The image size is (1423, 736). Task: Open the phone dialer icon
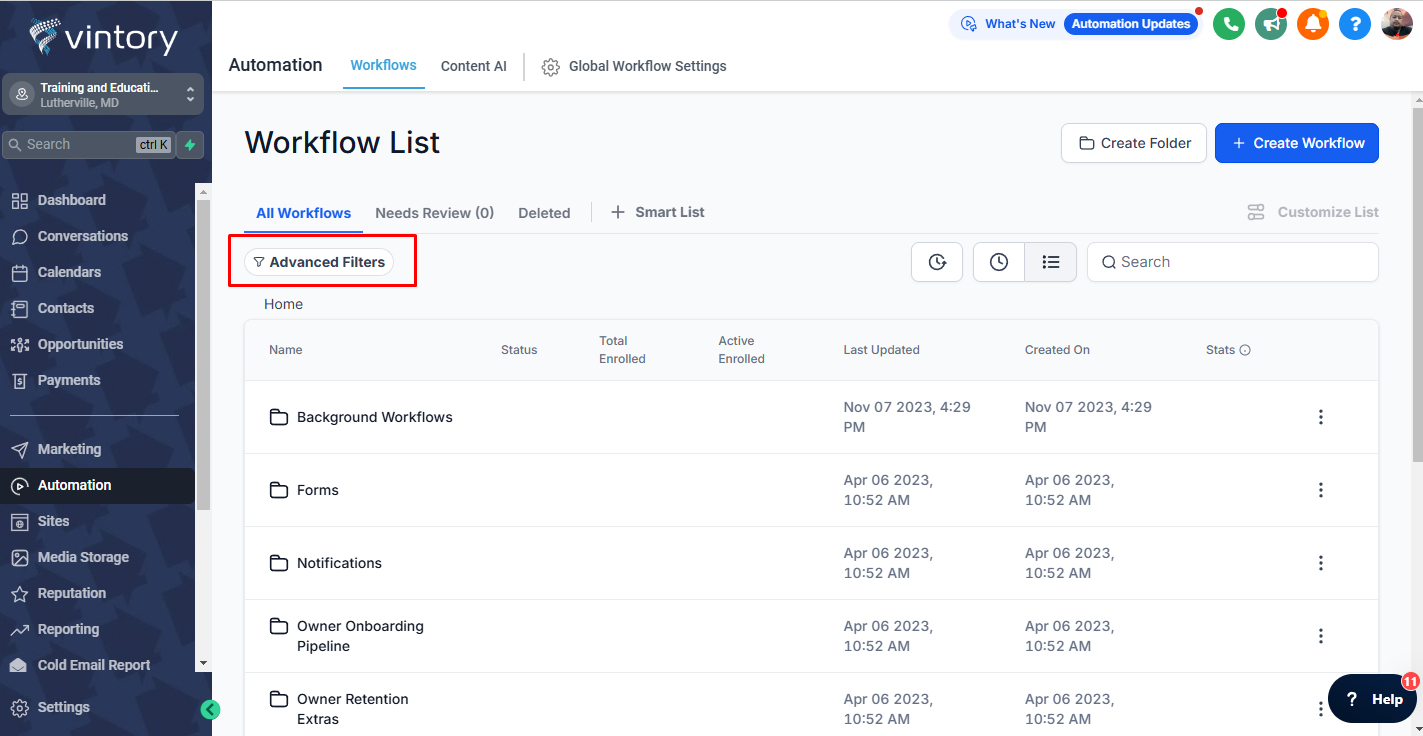pyautogui.click(x=1229, y=24)
